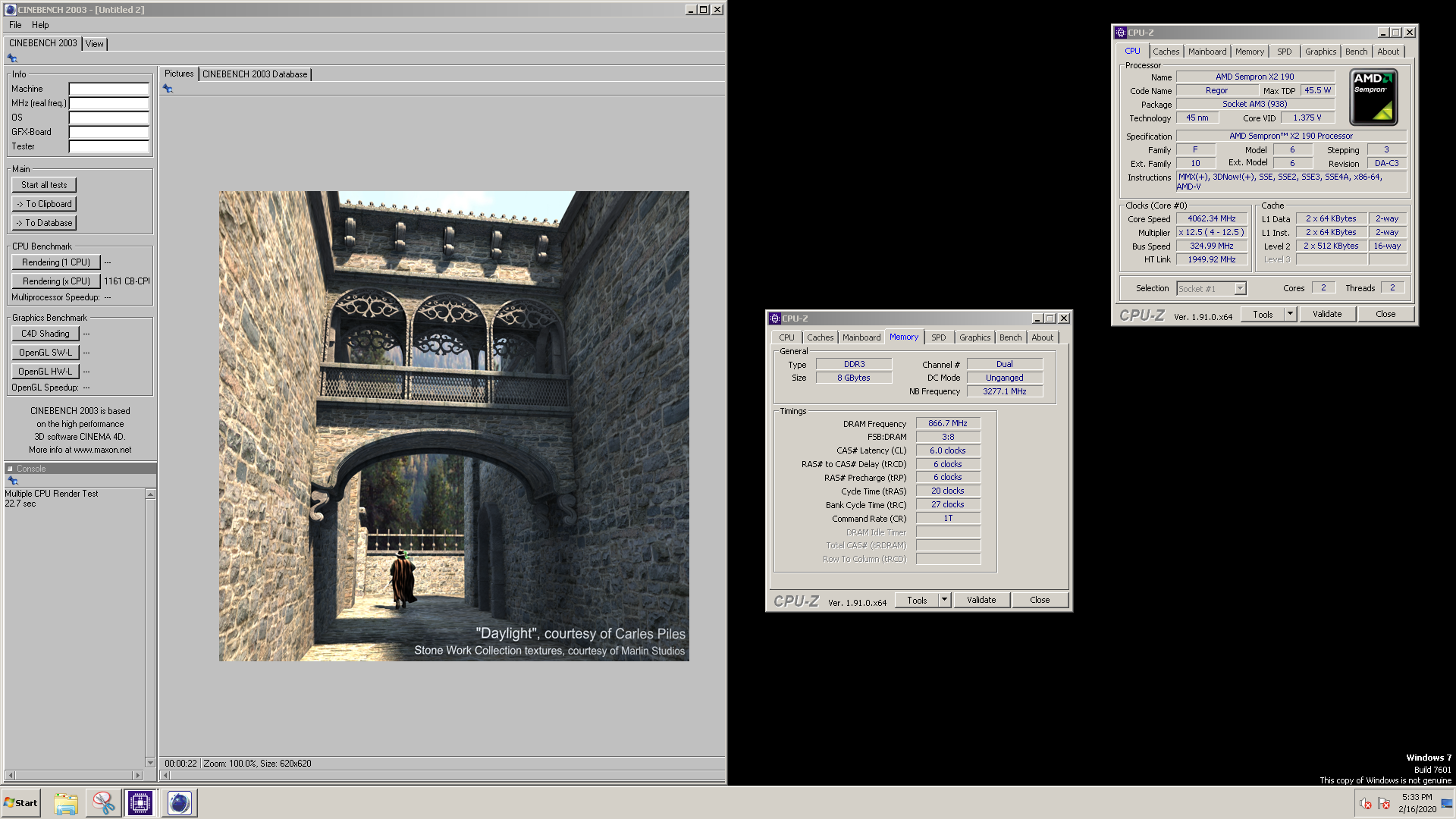Click the GFX-Board input field
Image resolution: width=1456 pixels, height=819 pixels.
pos(109,132)
